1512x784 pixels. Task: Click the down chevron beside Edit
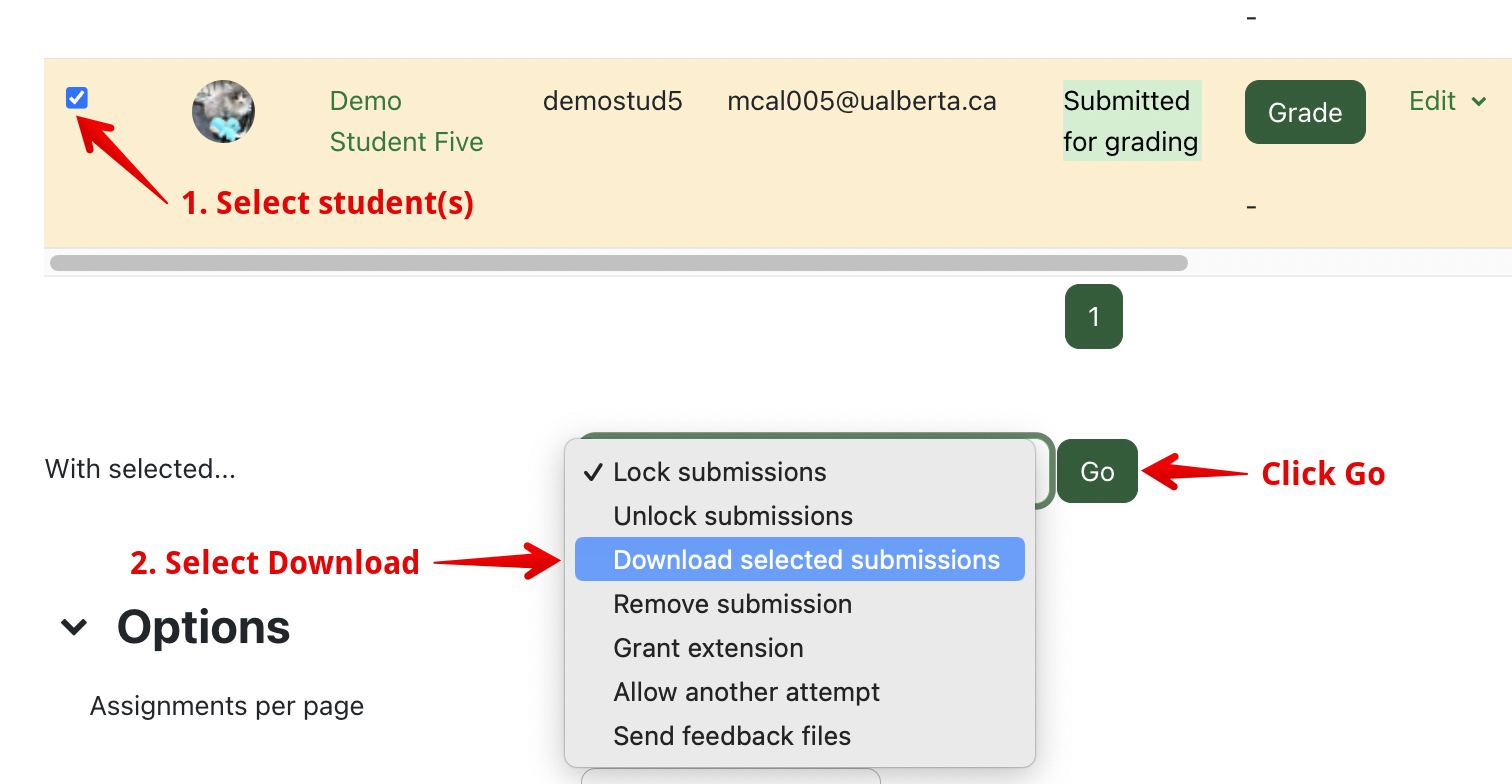coord(1479,101)
